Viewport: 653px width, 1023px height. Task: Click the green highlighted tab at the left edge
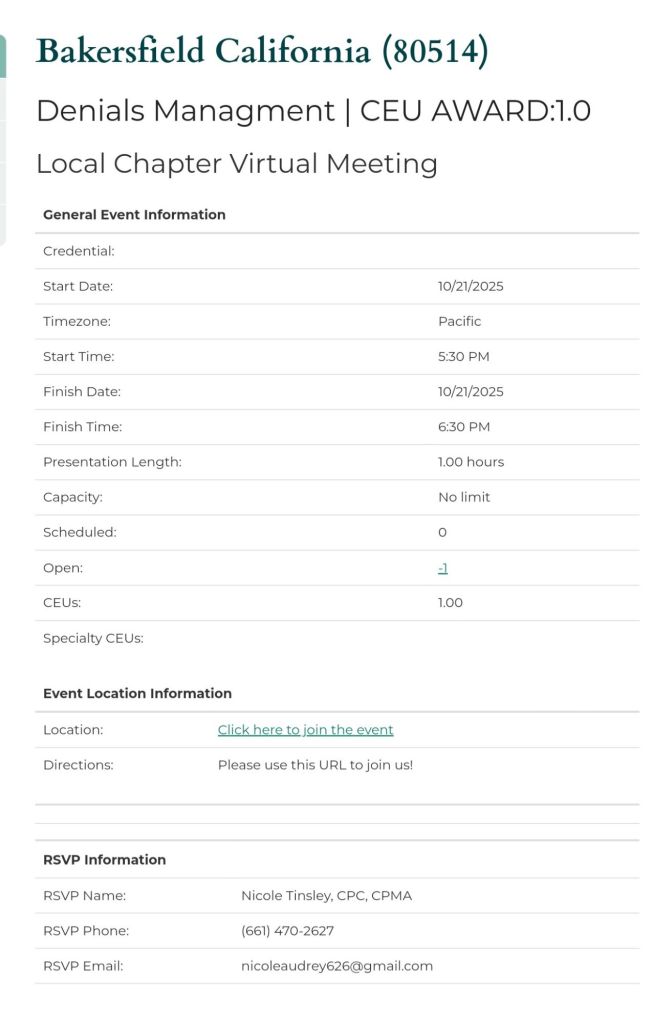point(3,56)
